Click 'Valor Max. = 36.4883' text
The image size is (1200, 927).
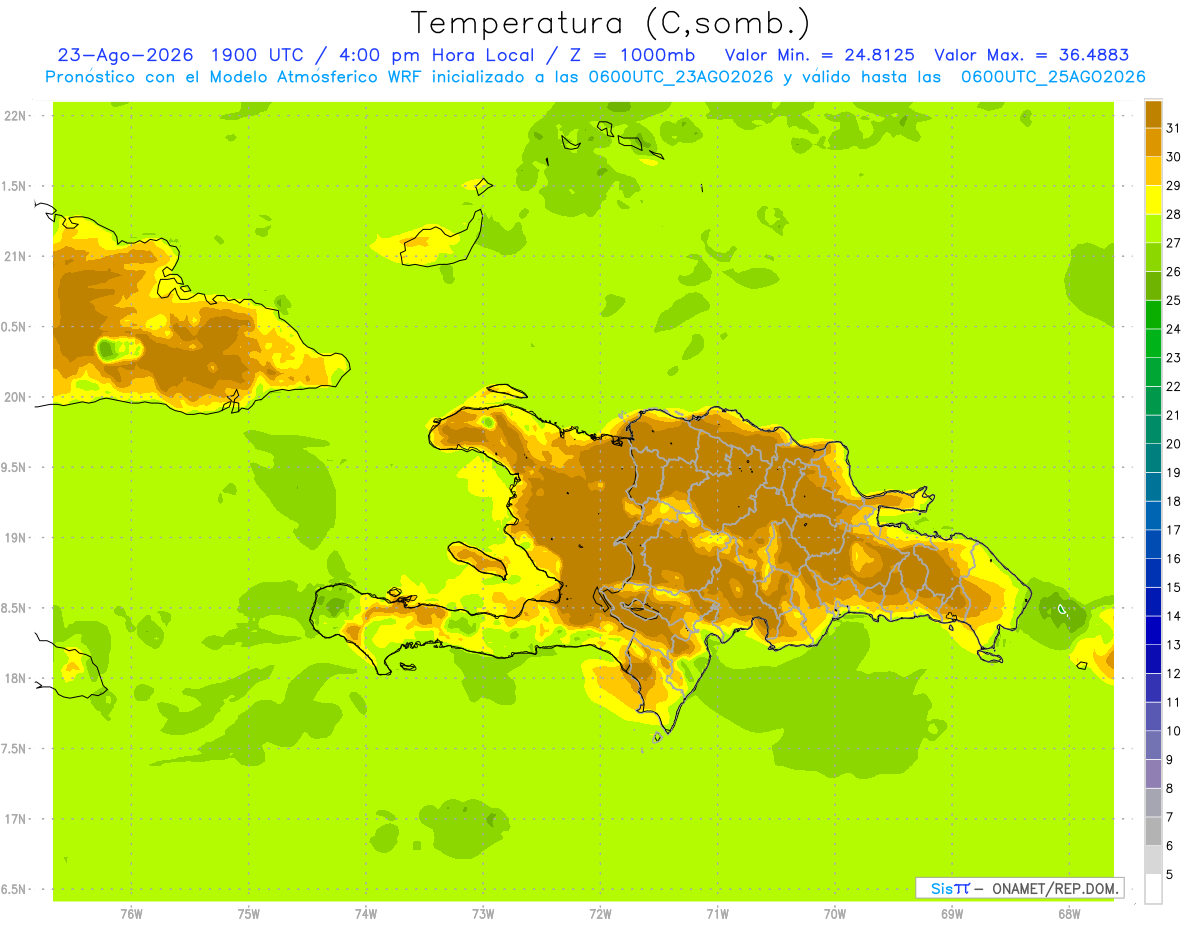coord(1031,55)
